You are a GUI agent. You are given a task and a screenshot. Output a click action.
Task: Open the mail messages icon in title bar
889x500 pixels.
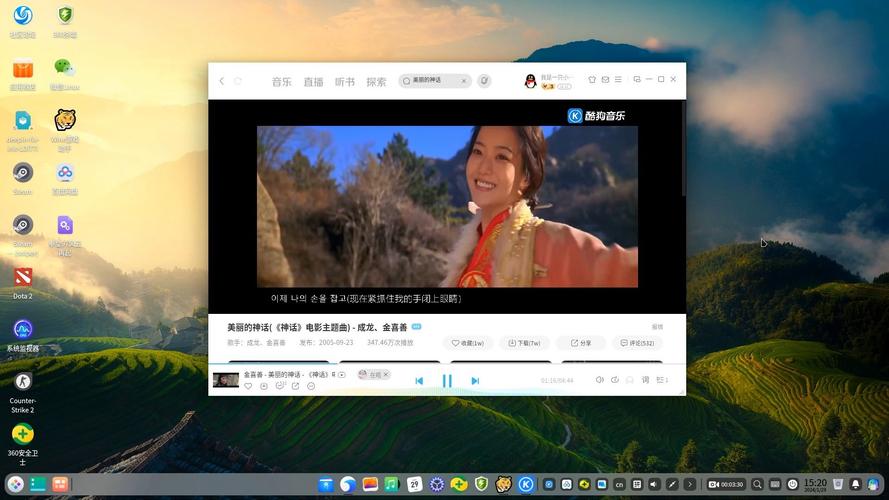605,79
